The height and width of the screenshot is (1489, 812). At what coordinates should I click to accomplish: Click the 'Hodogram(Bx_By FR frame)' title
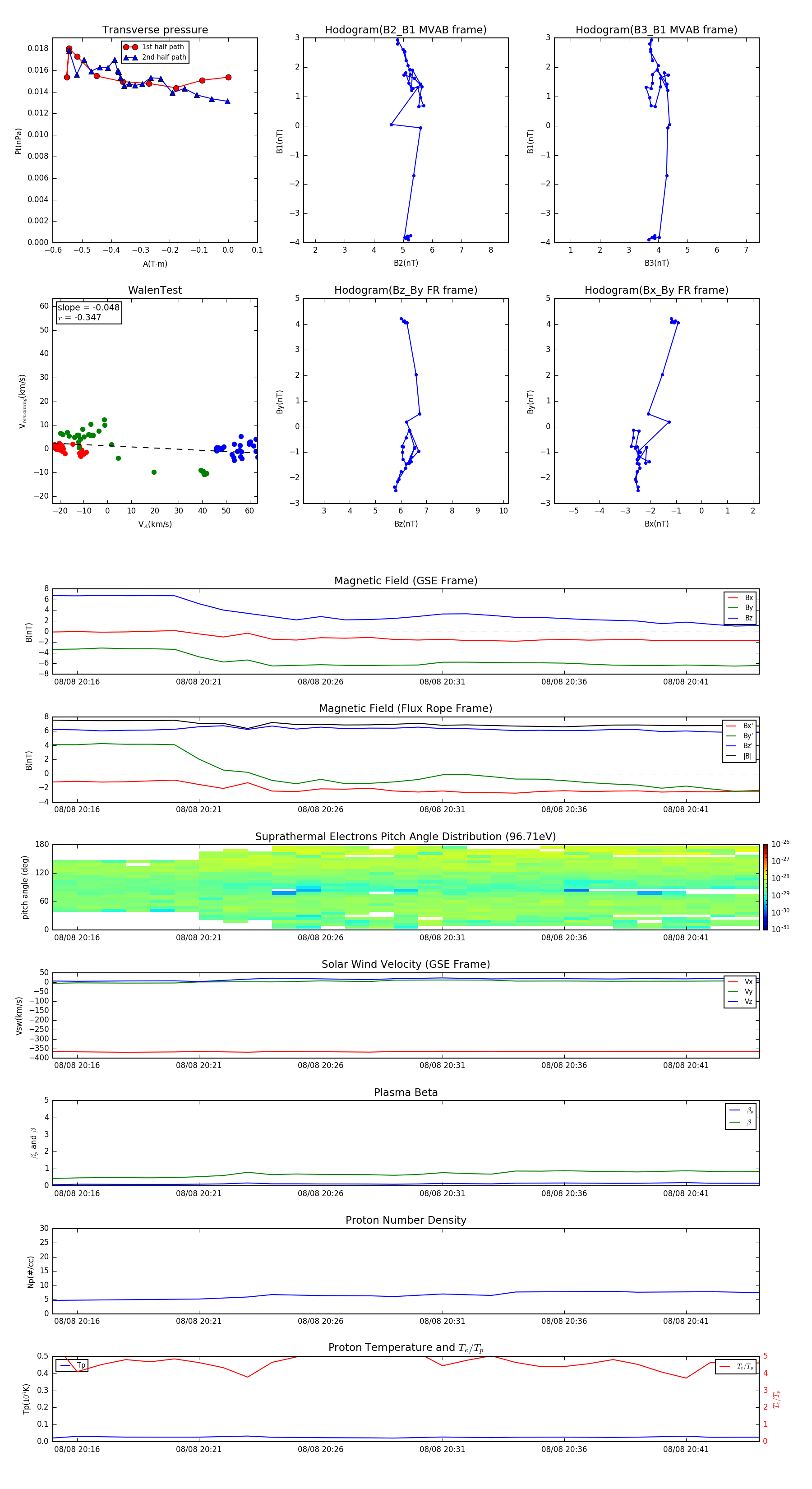point(656,290)
